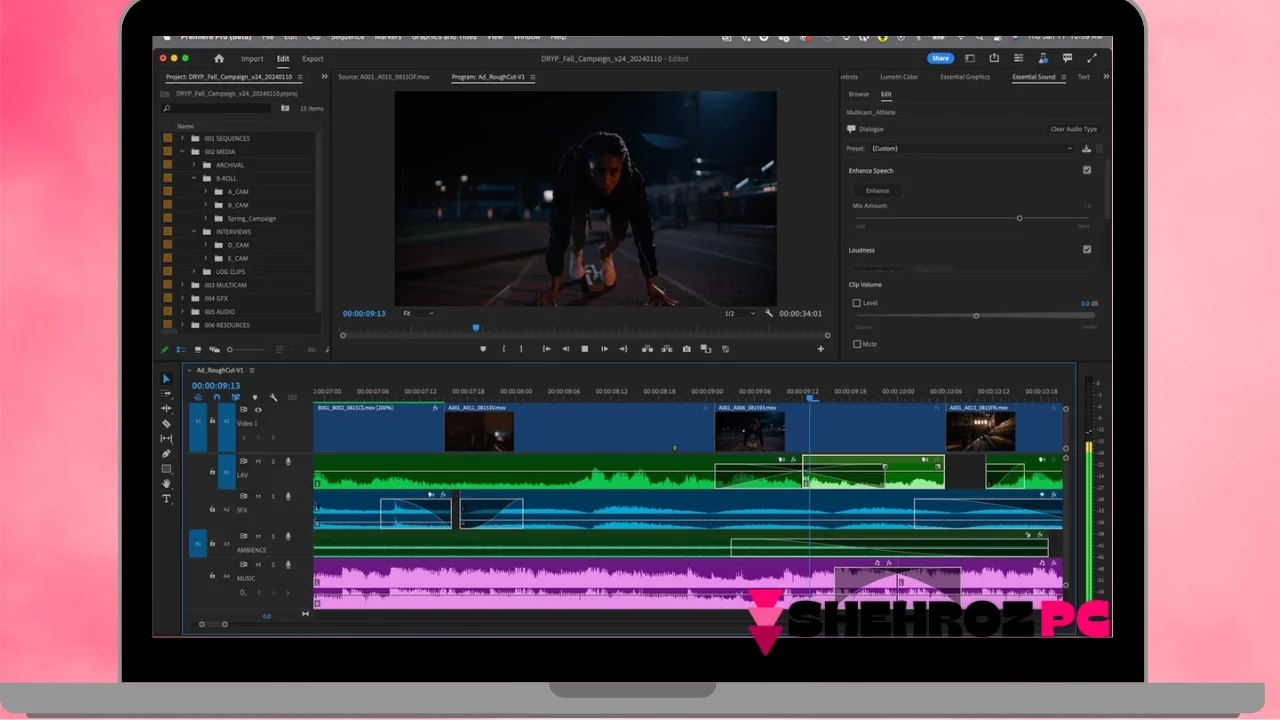The image size is (1280, 720).
Task: Toggle timeline Snap magnet icon
Action: point(216,397)
